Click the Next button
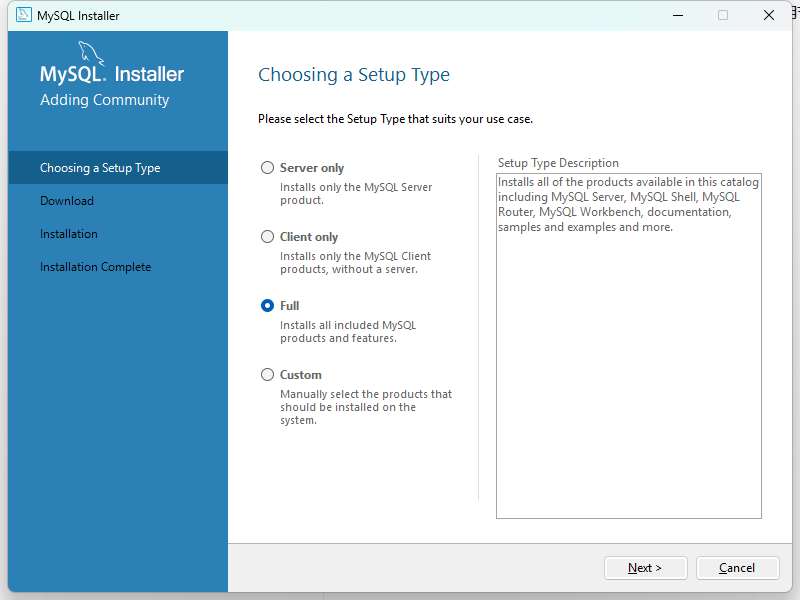 [x=645, y=568]
